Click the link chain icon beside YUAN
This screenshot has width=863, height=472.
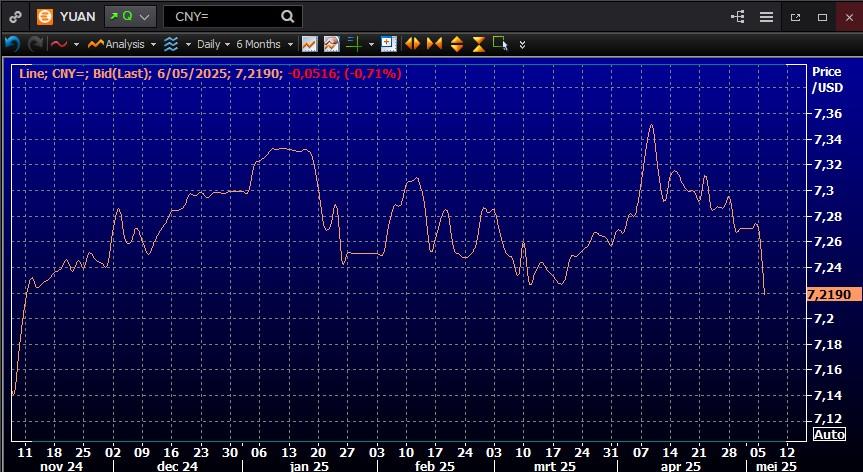15,17
